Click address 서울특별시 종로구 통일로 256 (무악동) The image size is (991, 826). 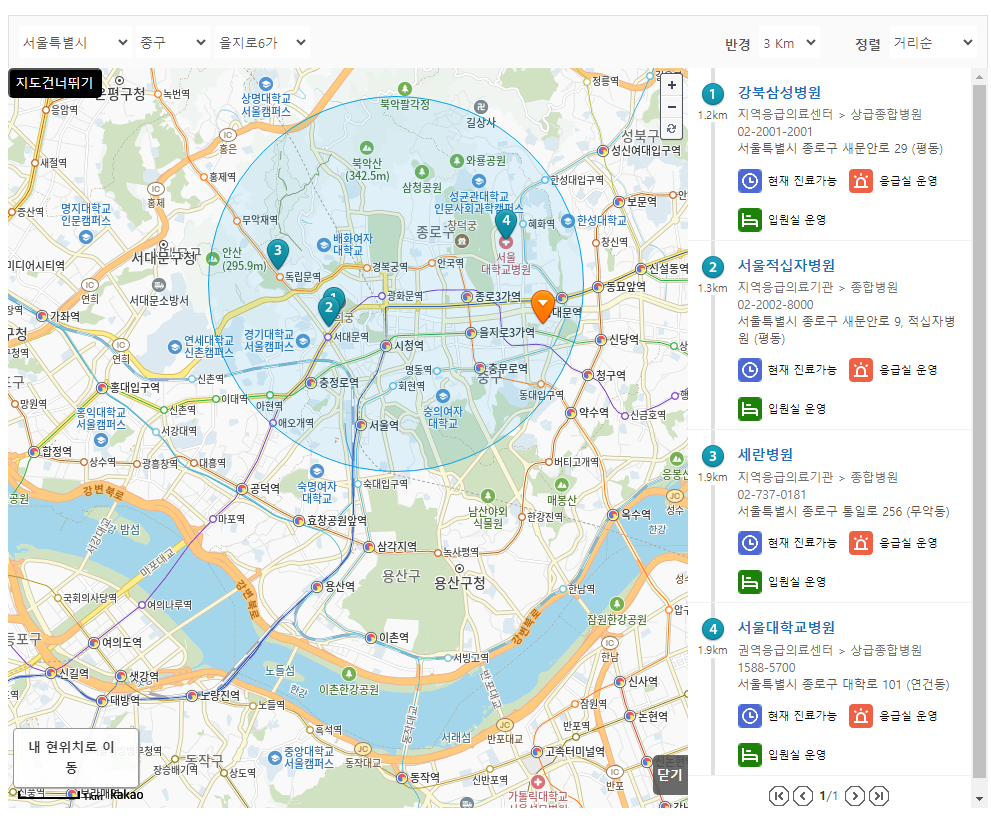[843, 511]
